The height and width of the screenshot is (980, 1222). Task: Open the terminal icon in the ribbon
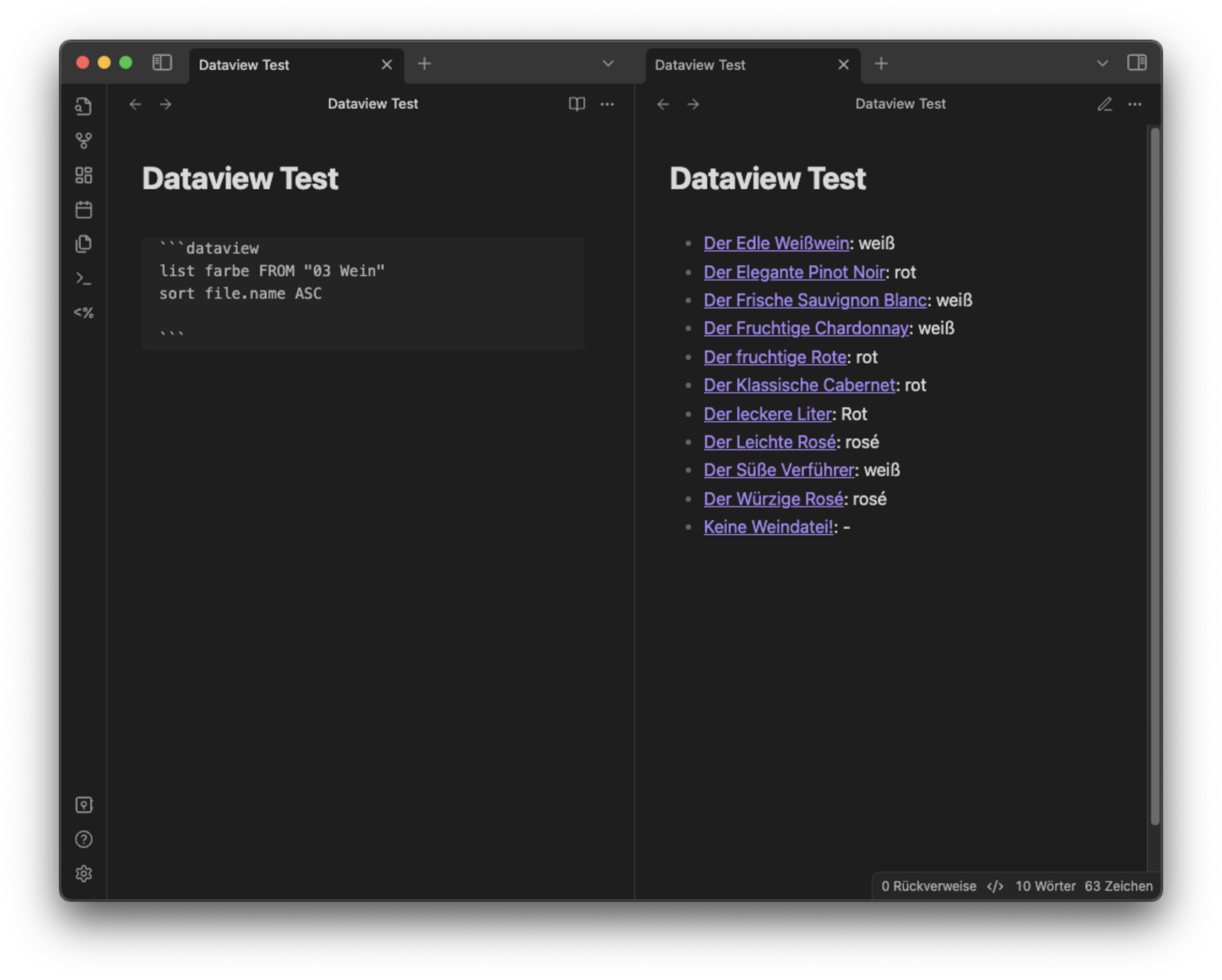coord(84,278)
